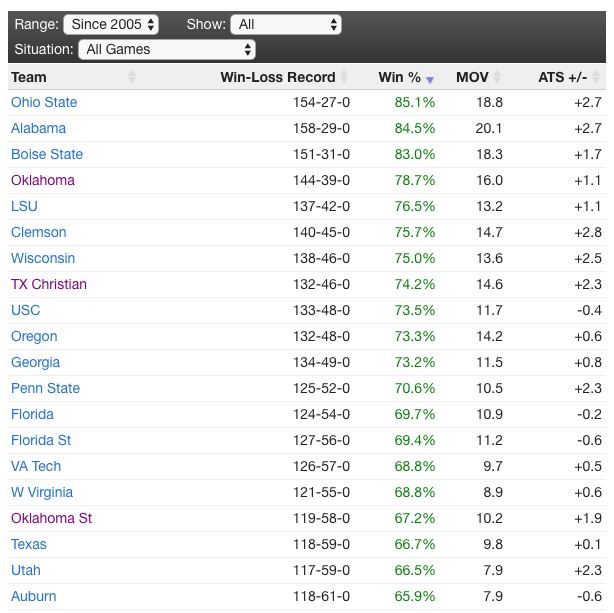Go to the Clemson team link

pos(39,232)
